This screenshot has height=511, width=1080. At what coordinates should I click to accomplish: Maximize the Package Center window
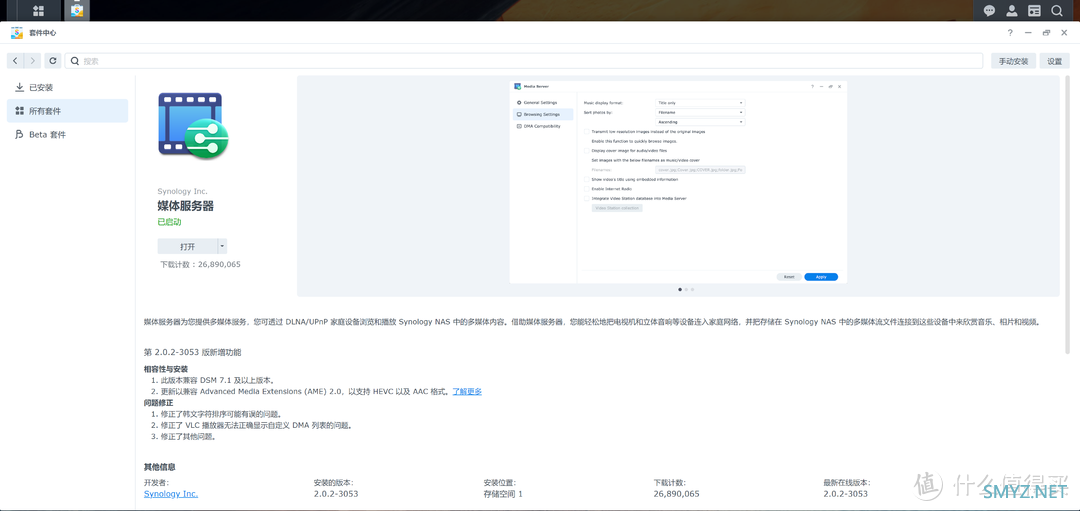pos(1046,32)
